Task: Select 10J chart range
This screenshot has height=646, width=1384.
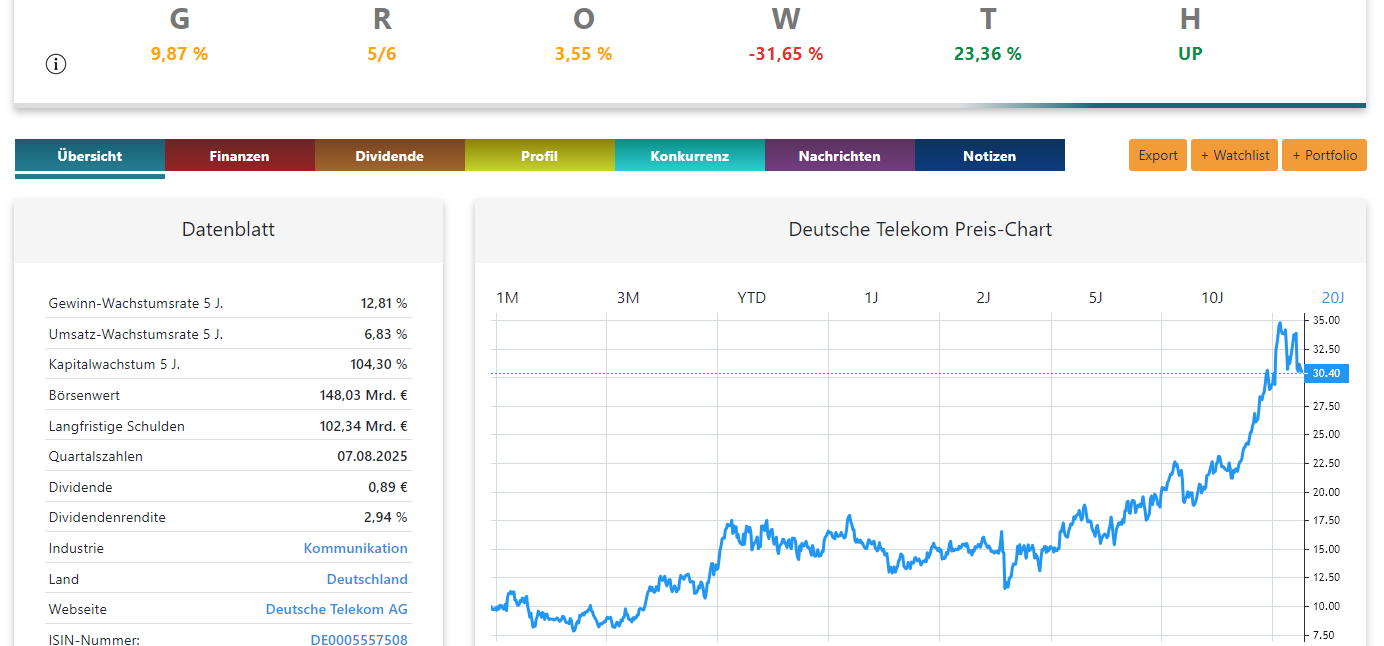Action: pyautogui.click(x=1212, y=298)
